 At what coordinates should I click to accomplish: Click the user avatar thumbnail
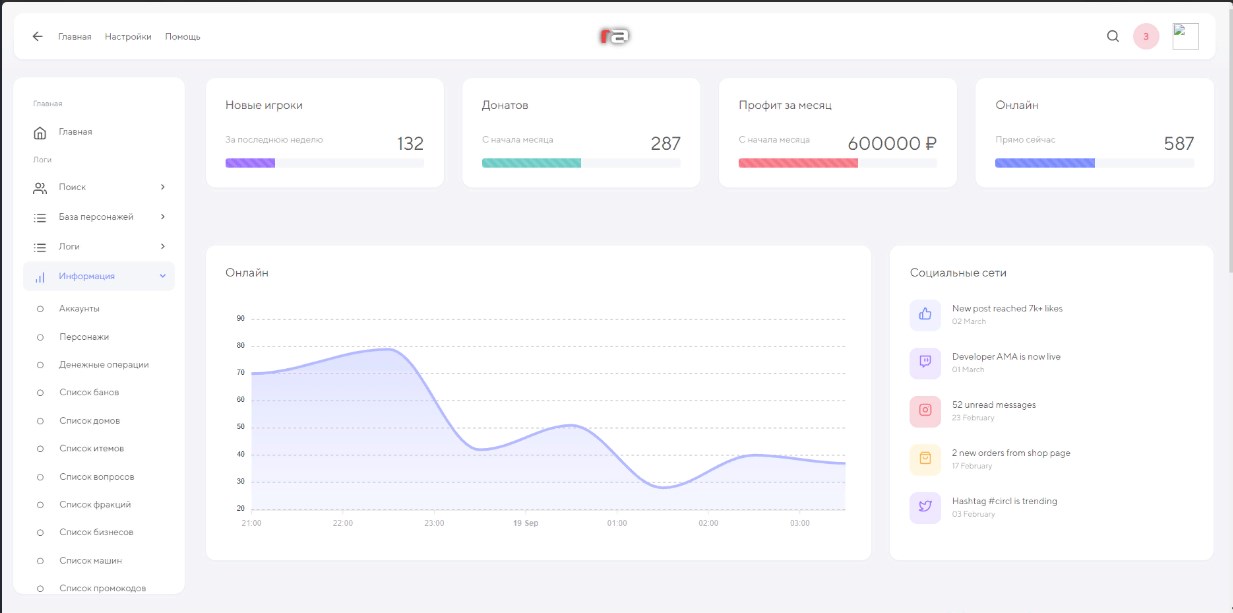tap(1186, 36)
